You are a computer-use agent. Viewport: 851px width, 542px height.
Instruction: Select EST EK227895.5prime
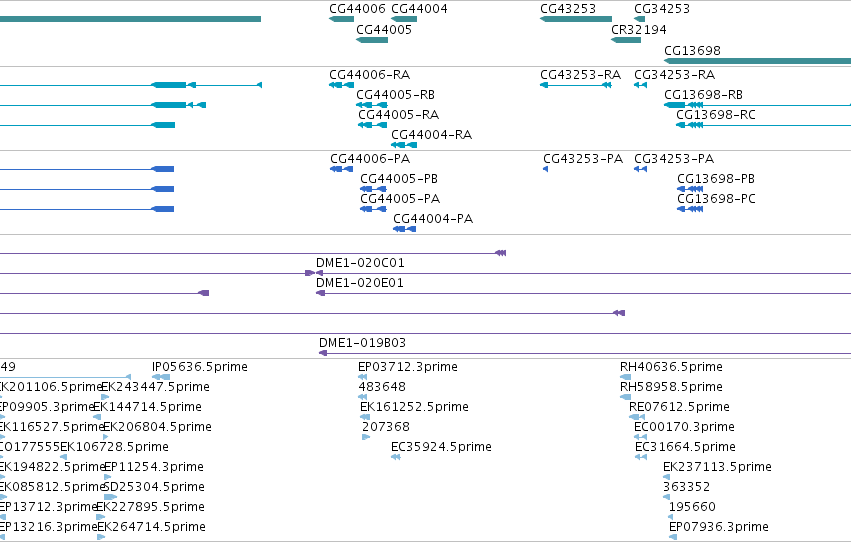150,507
